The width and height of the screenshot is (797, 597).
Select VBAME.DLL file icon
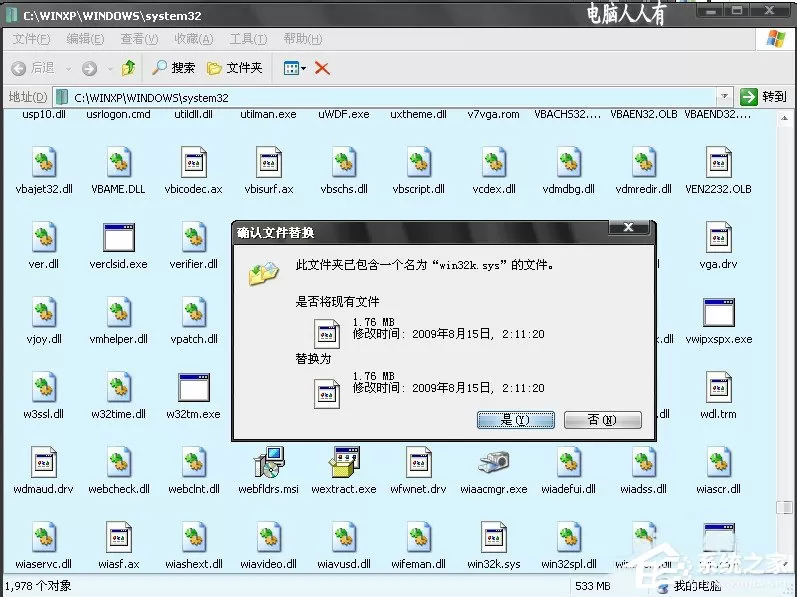point(119,163)
